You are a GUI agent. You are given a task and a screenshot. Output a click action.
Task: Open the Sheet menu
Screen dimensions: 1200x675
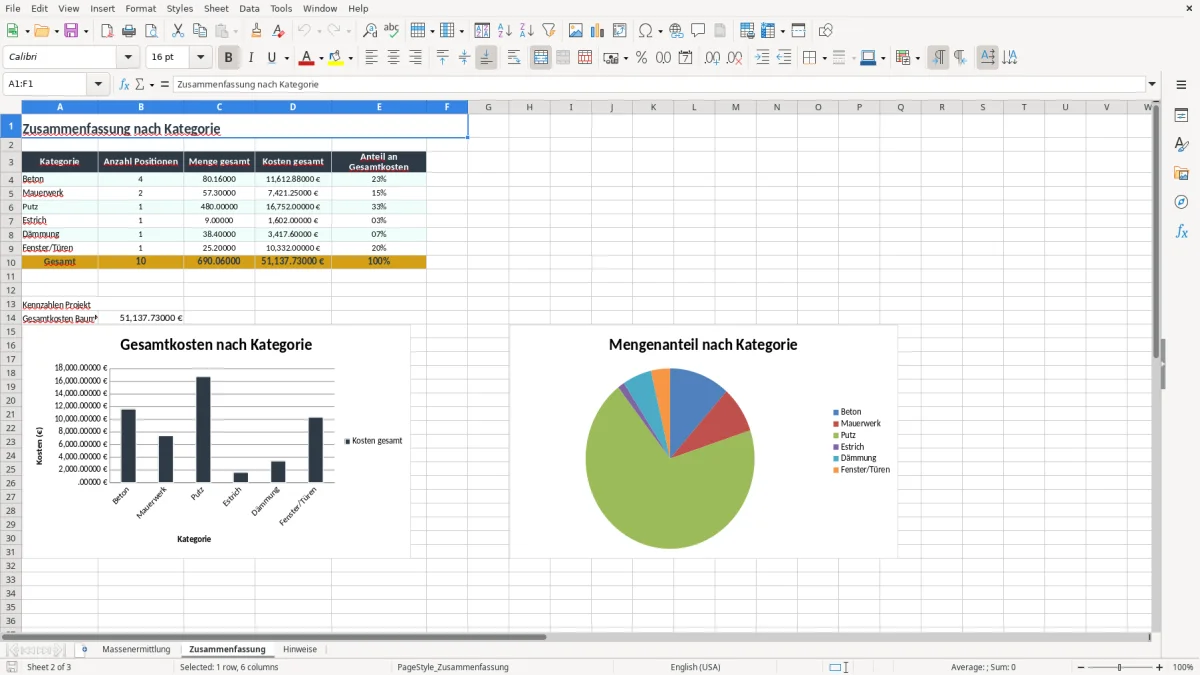(x=216, y=8)
